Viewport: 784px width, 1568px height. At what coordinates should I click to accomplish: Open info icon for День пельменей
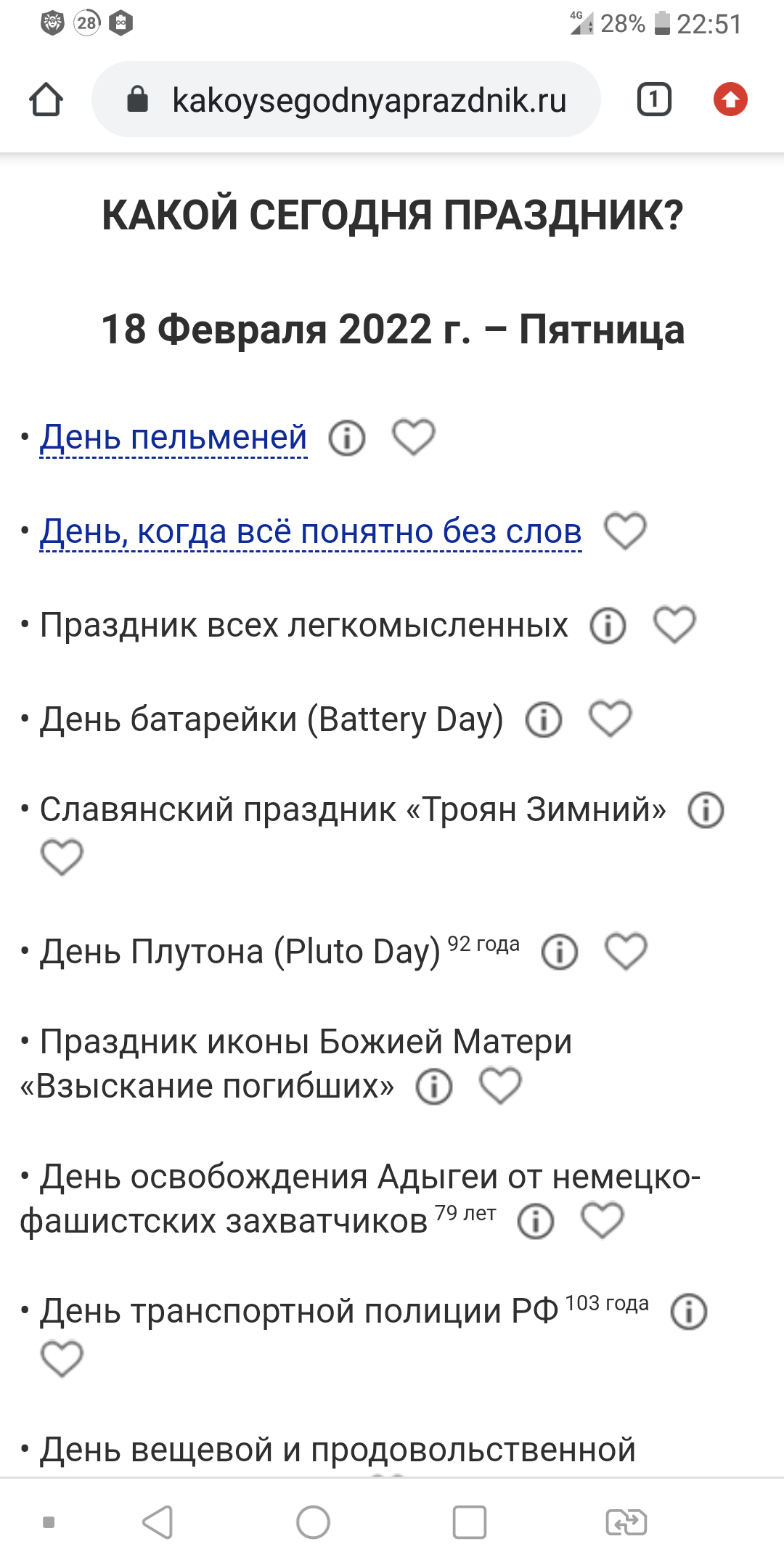[347, 438]
